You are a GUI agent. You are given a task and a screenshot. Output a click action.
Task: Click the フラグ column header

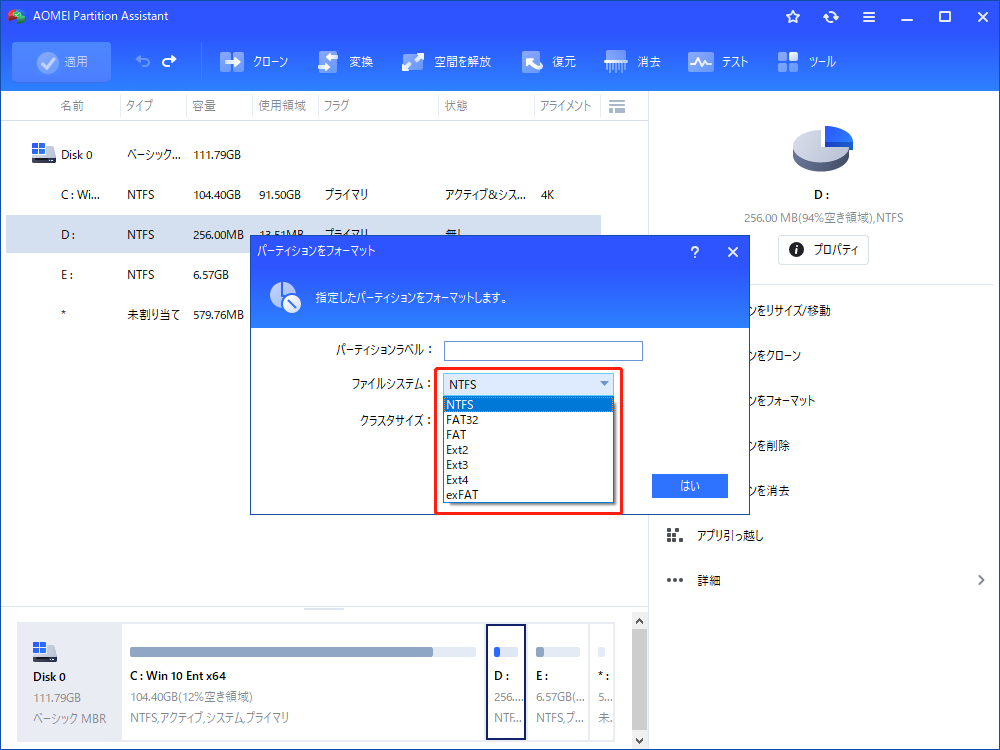point(336,106)
